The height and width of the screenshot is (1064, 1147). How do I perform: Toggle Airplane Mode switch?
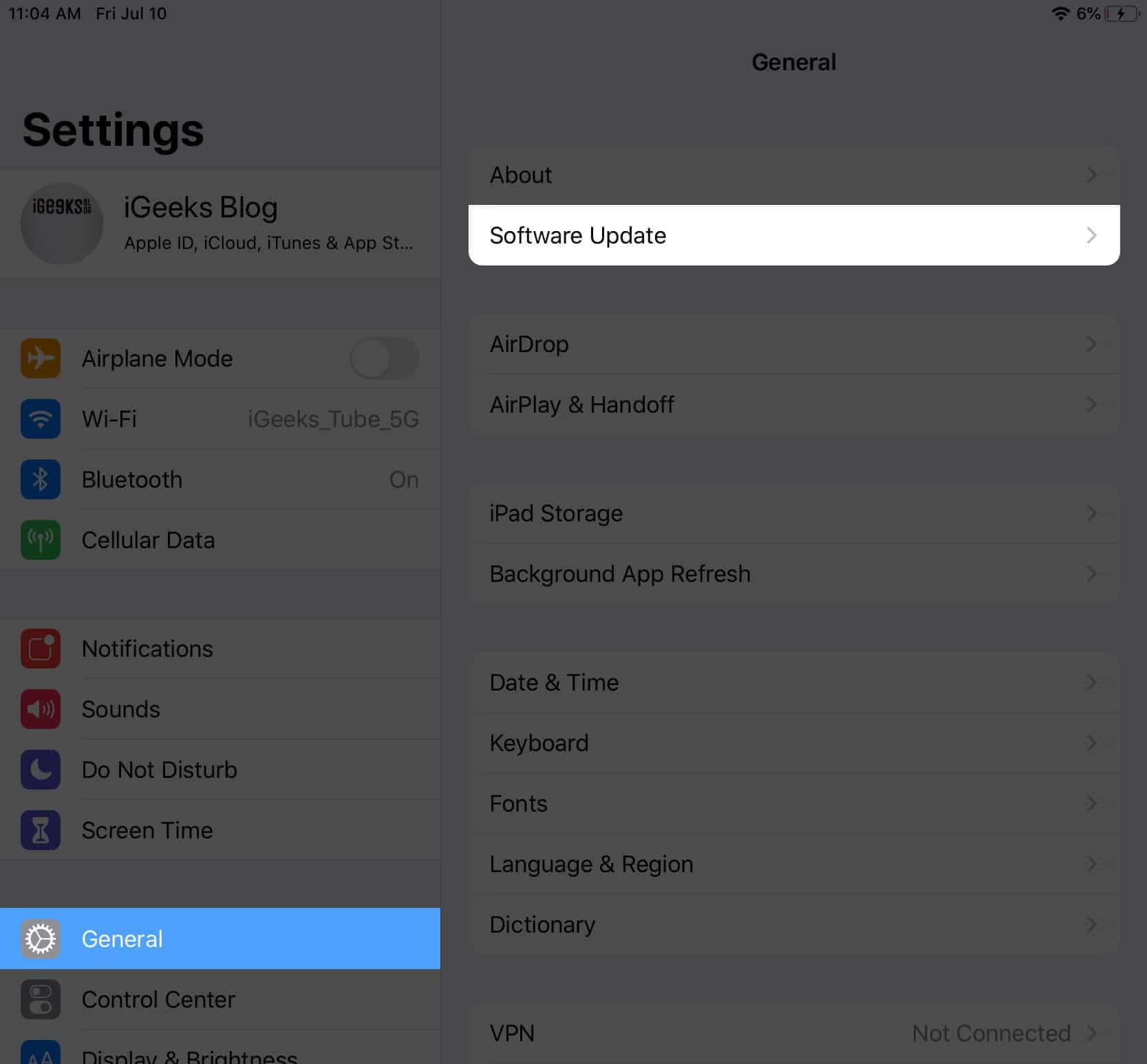coord(385,358)
